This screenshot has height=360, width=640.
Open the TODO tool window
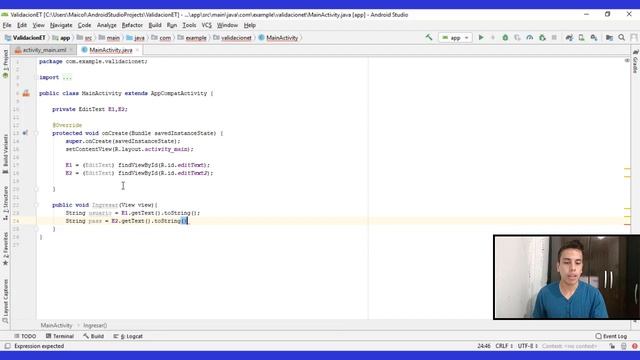[x=25, y=336]
